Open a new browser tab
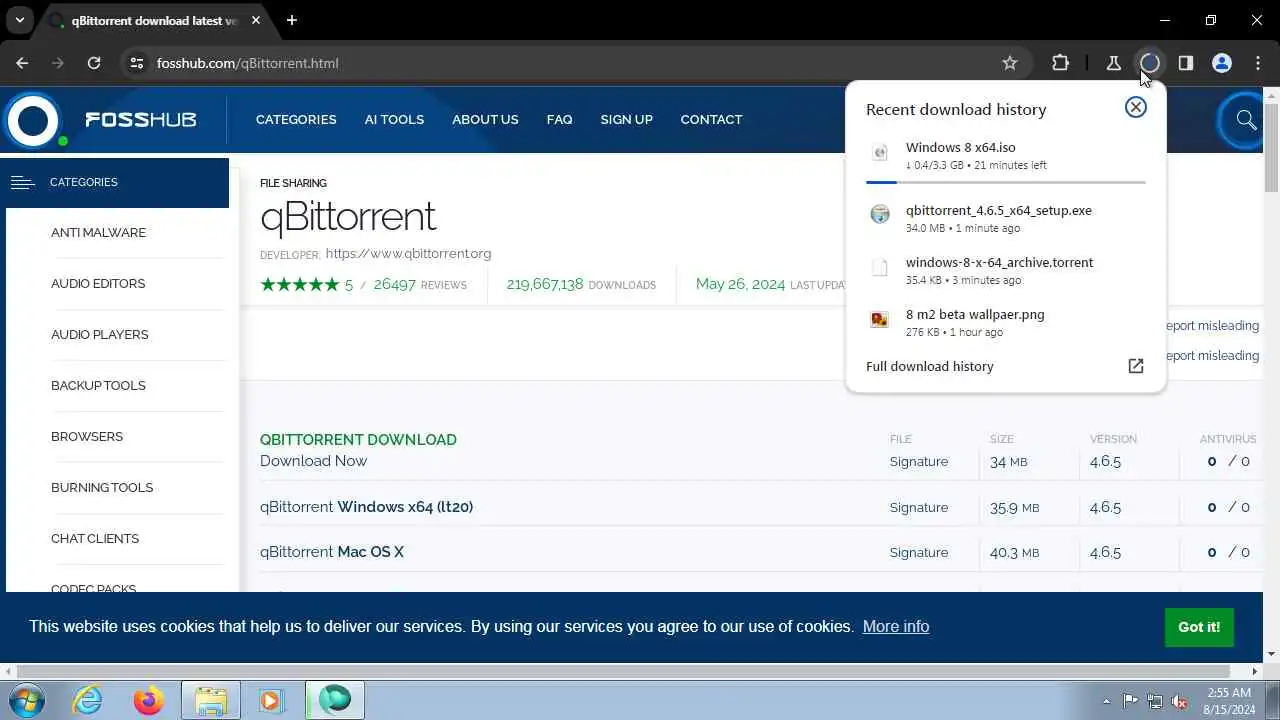 click(x=292, y=20)
